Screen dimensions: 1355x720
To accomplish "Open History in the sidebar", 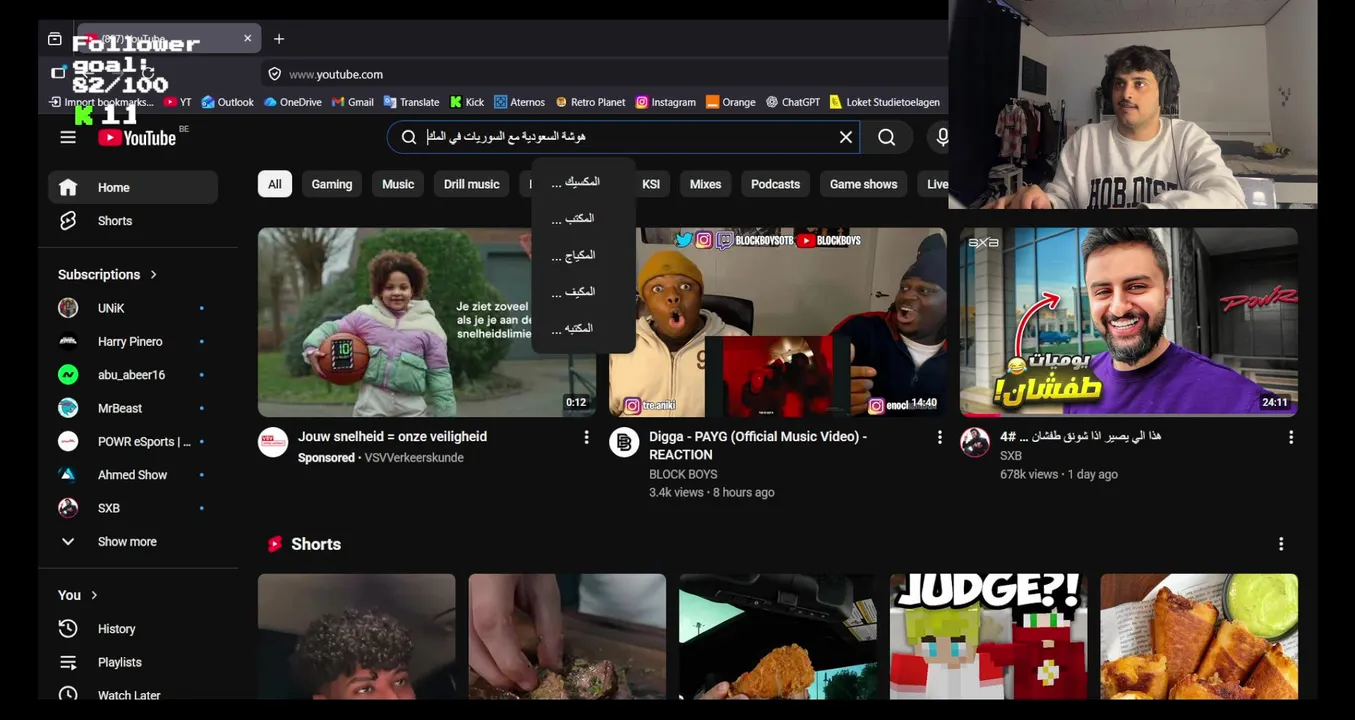I will click(x=133, y=629).
